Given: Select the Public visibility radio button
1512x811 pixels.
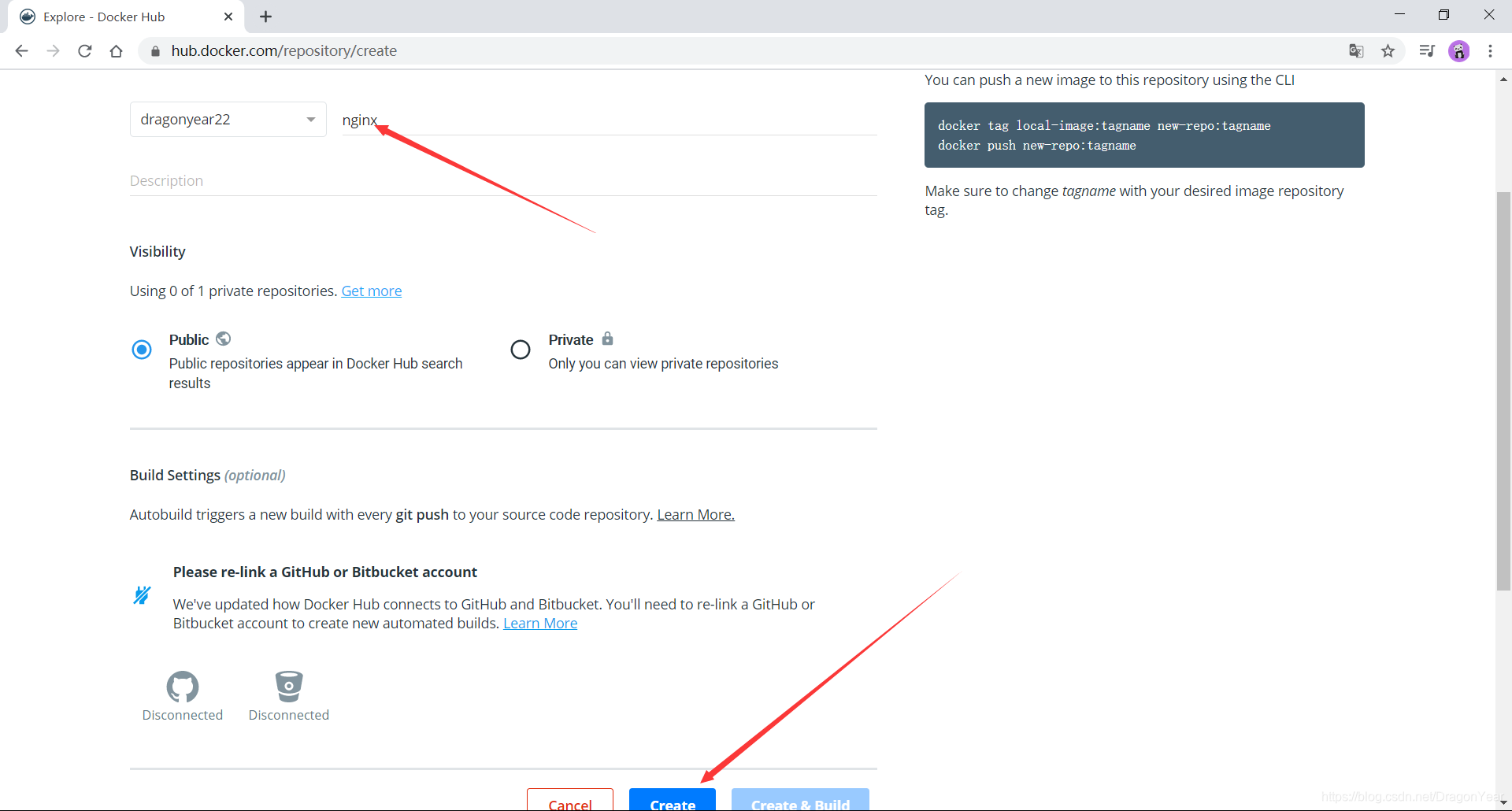Looking at the screenshot, I should click(142, 350).
